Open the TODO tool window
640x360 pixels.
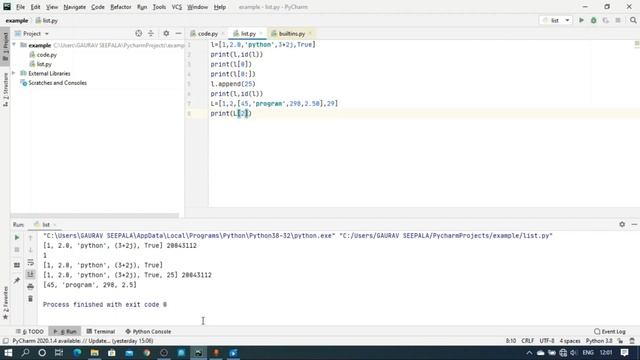30,331
